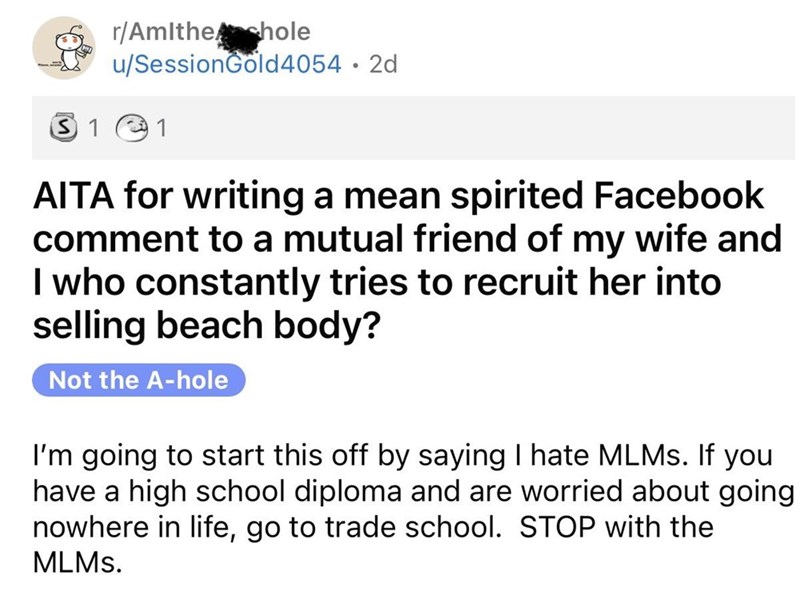This screenshot has height=591, width=800.
Task: Click the Silver award icon
Action: [x=65, y=127]
